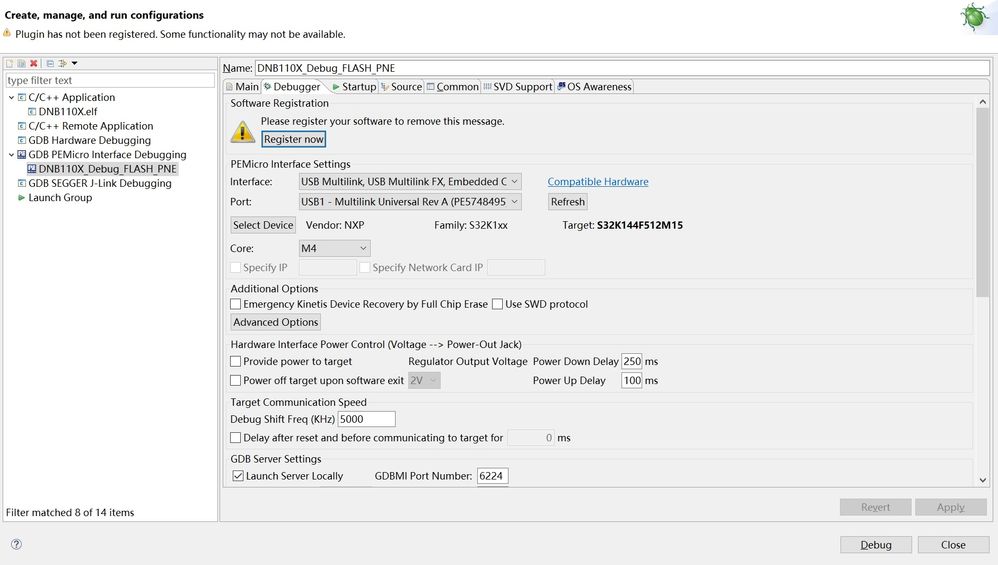Click the C/C++ Application node icon
The image size is (998, 565).
(22, 97)
